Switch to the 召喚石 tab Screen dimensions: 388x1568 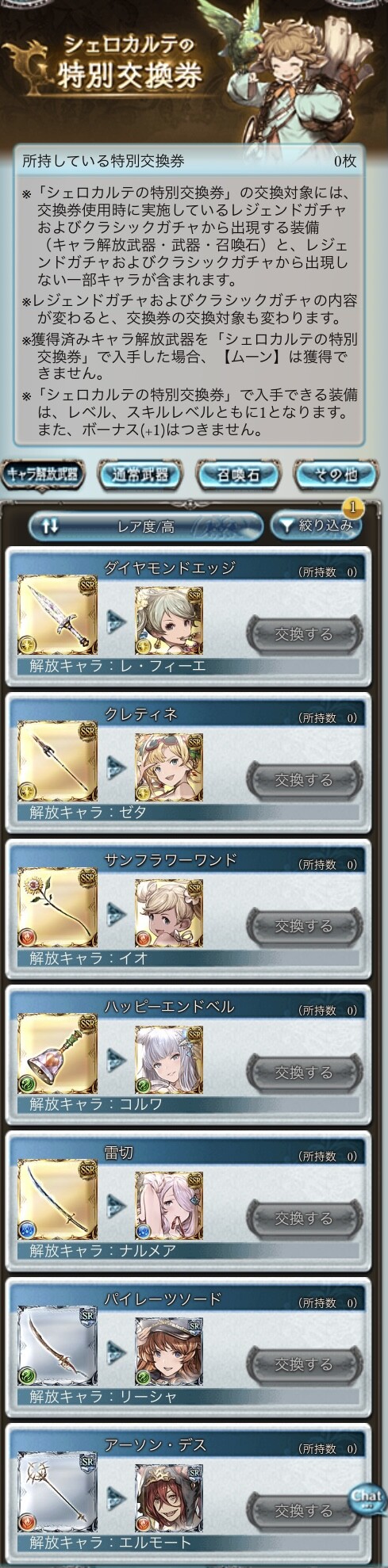(238, 474)
